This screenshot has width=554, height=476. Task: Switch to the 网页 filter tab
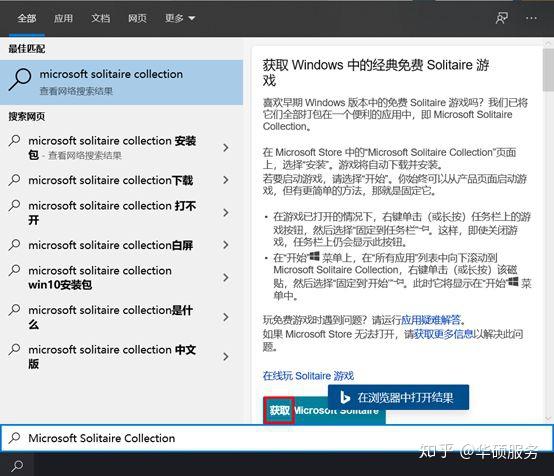(137, 18)
